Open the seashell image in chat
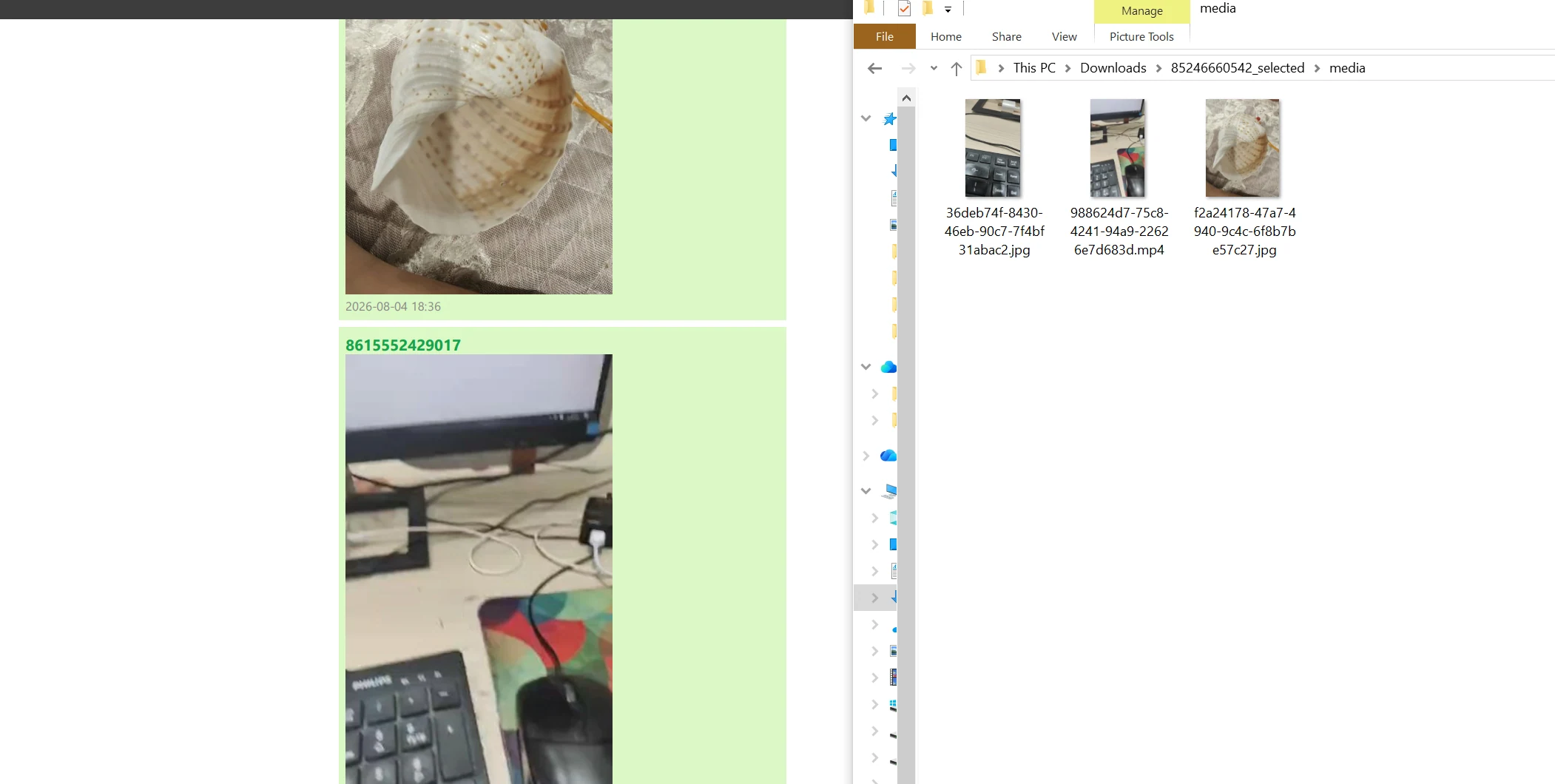The image size is (1555, 784). point(479,157)
